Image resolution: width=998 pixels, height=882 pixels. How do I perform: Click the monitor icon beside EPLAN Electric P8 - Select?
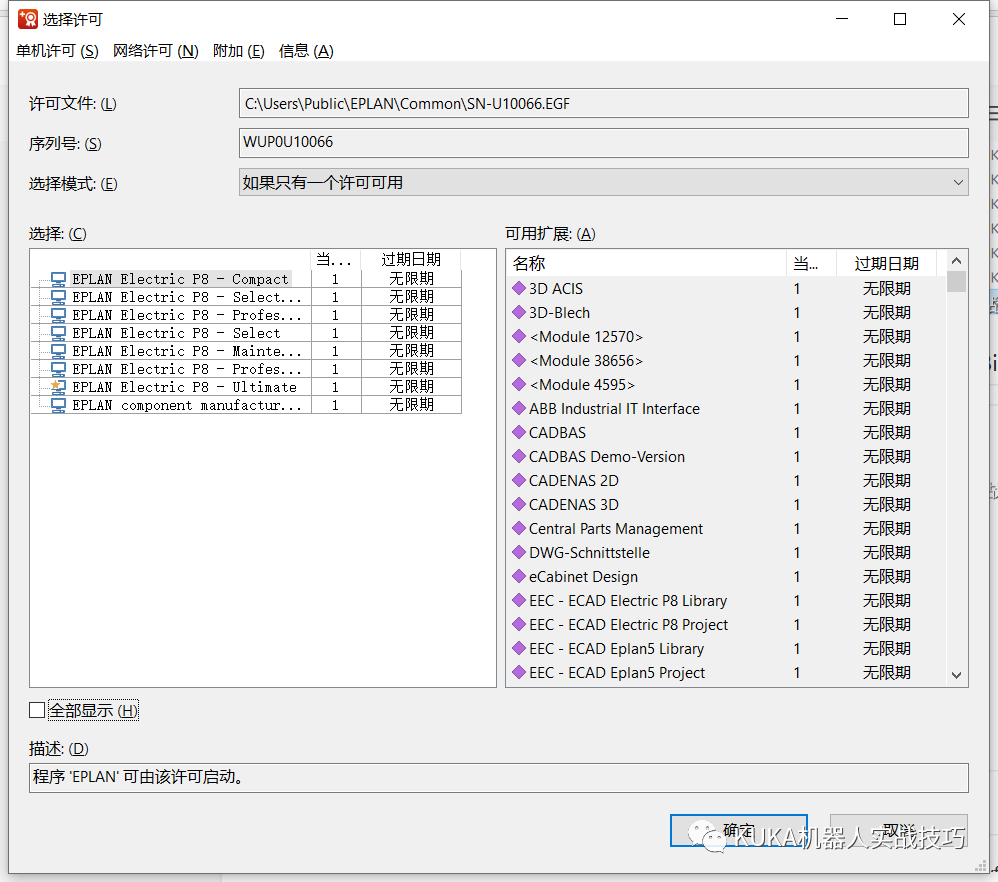point(58,333)
